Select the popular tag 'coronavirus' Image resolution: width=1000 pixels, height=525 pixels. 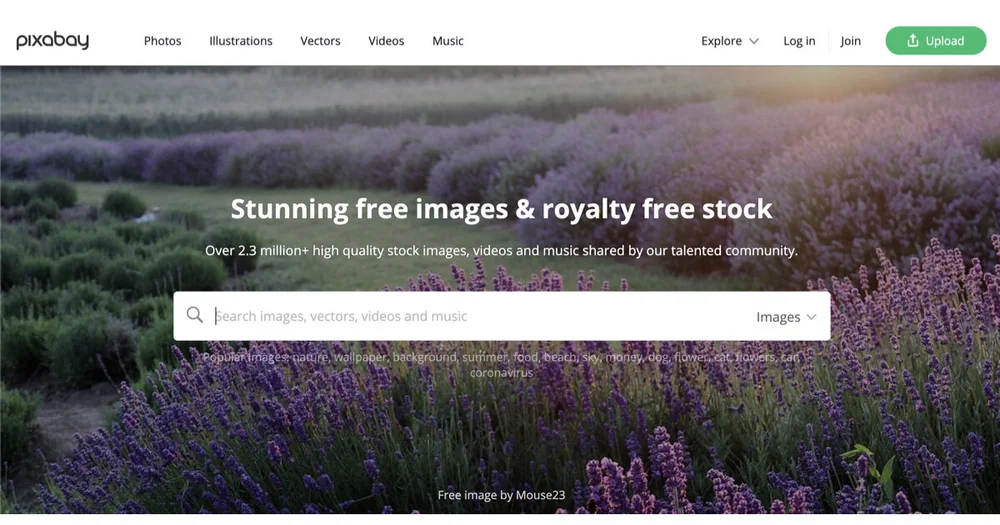(x=501, y=373)
